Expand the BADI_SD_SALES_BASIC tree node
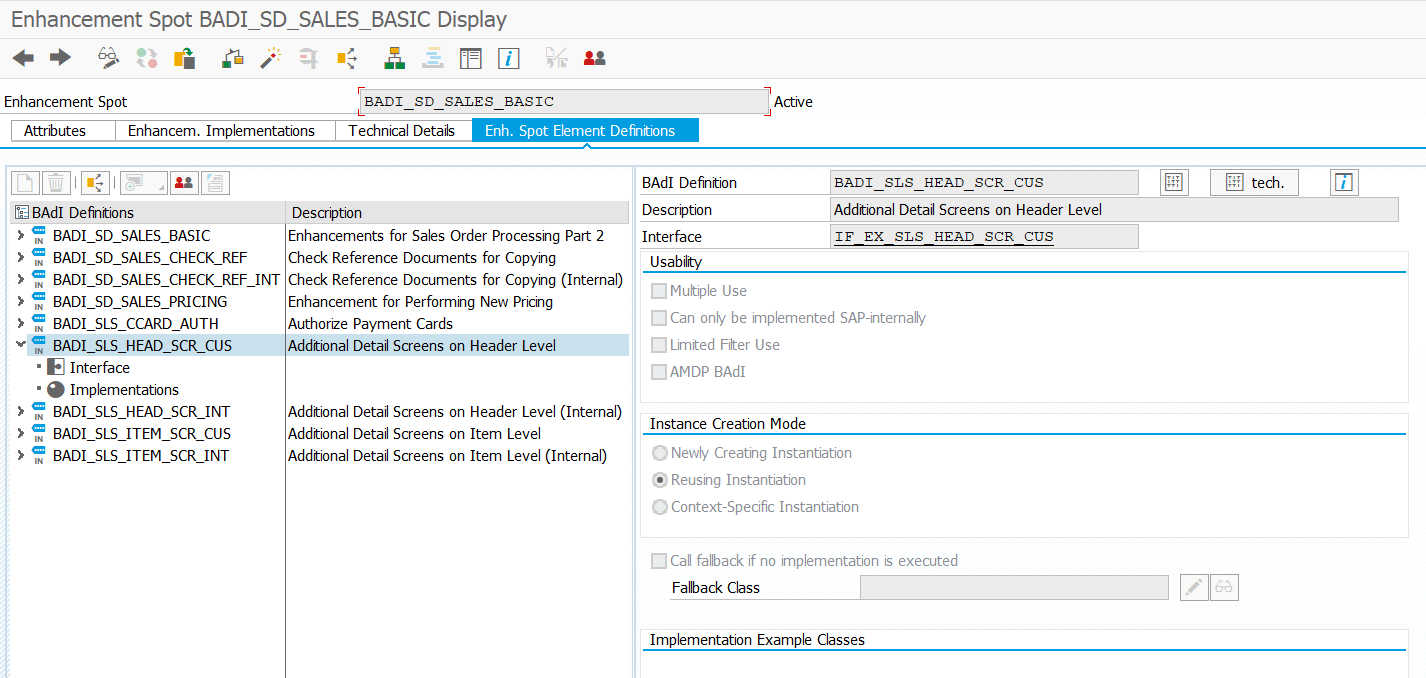The height and width of the screenshot is (678, 1426). click(x=20, y=236)
